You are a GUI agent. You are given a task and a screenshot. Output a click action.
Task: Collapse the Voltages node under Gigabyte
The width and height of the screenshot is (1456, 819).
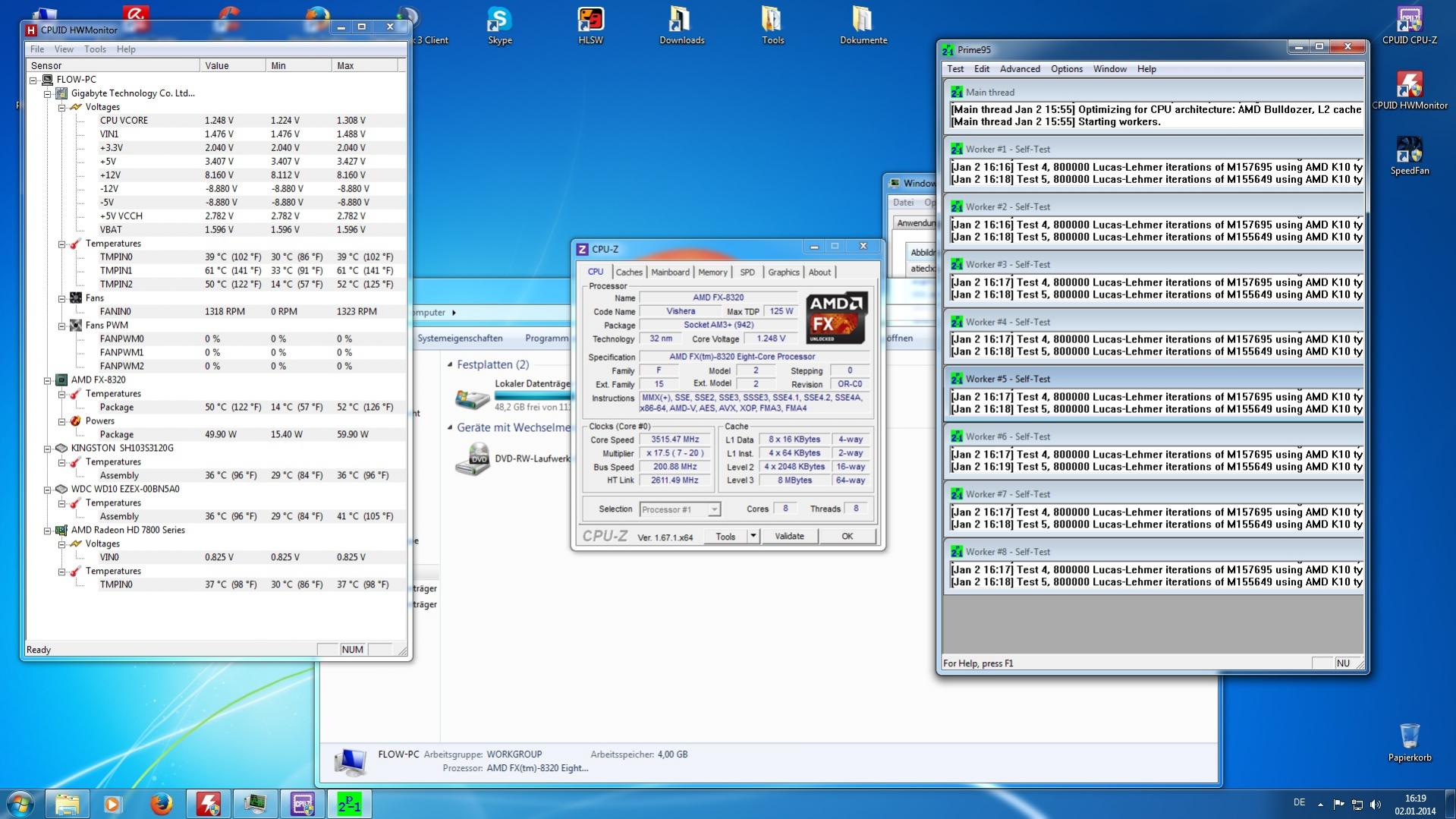pos(62,108)
